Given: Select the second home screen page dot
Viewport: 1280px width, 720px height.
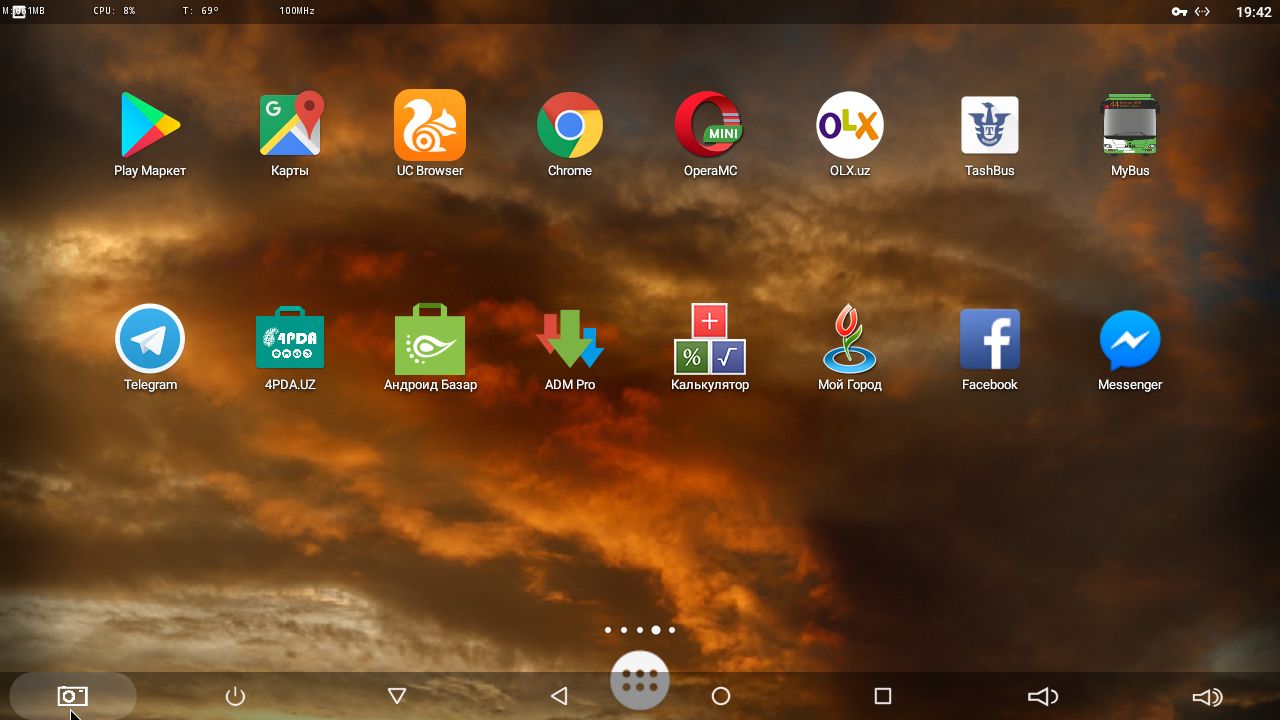Looking at the screenshot, I should (x=624, y=630).
